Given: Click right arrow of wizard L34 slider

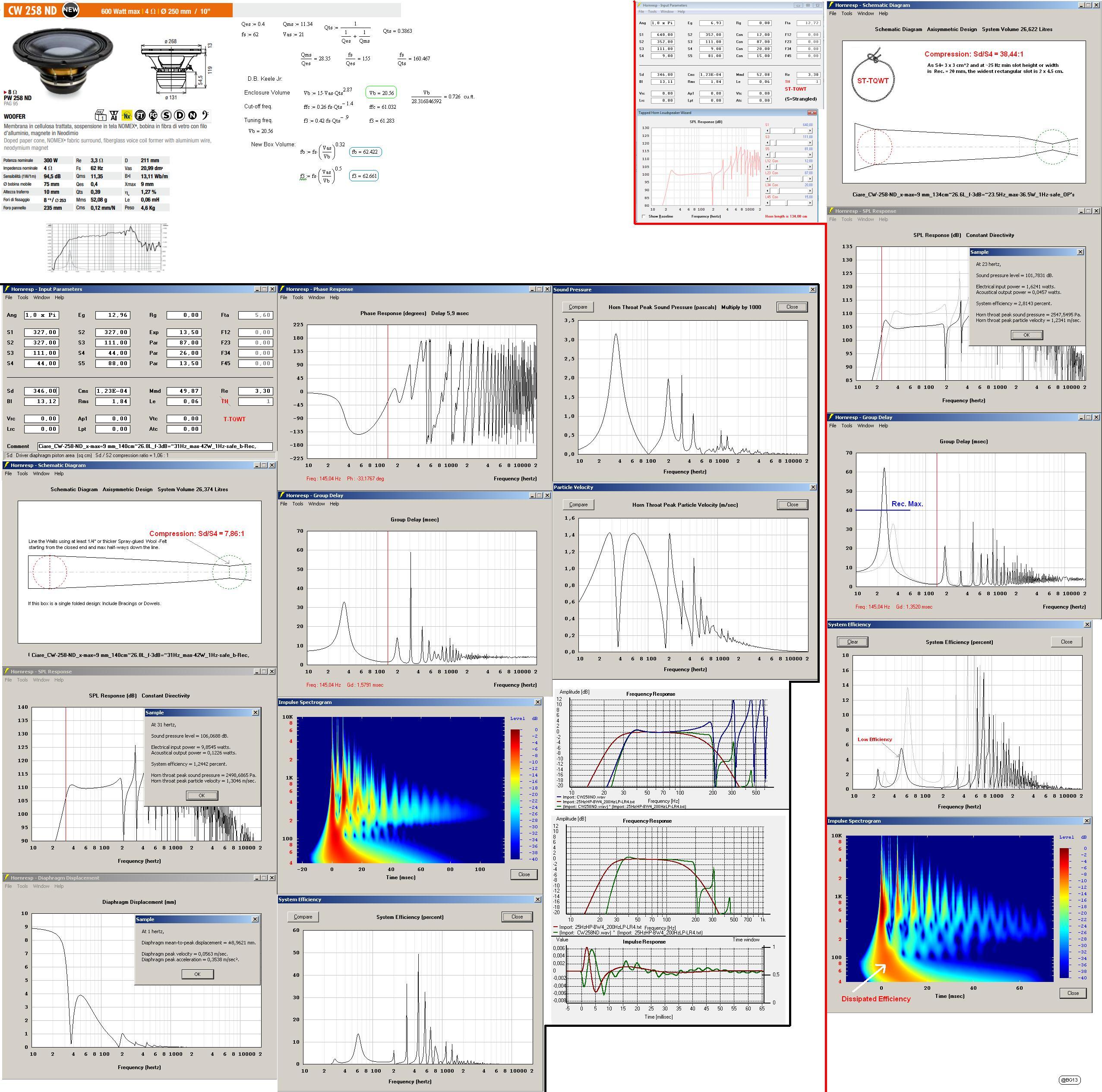Looking at the screenshot, I should 810,190.
